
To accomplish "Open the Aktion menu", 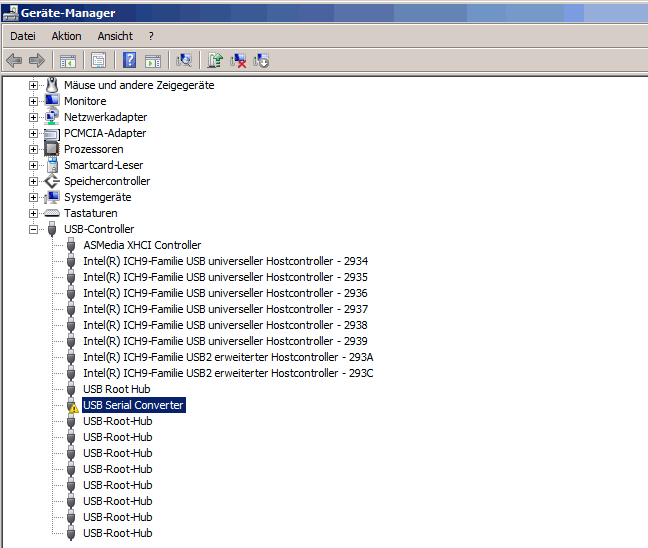I will pyautogui.click(x=67, y=36).
